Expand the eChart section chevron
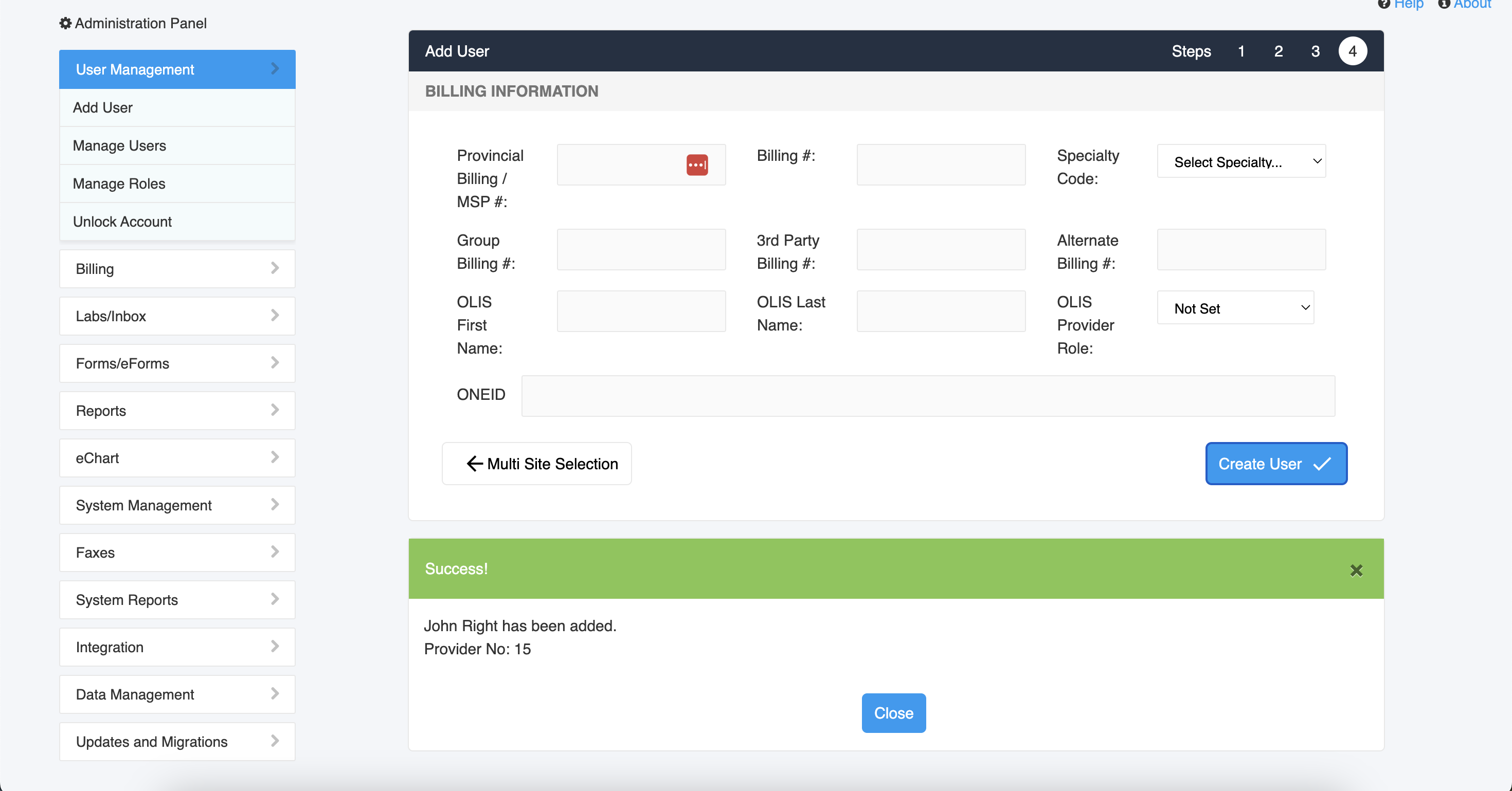Screen dimensions: 1512x791 click(275, 457)
